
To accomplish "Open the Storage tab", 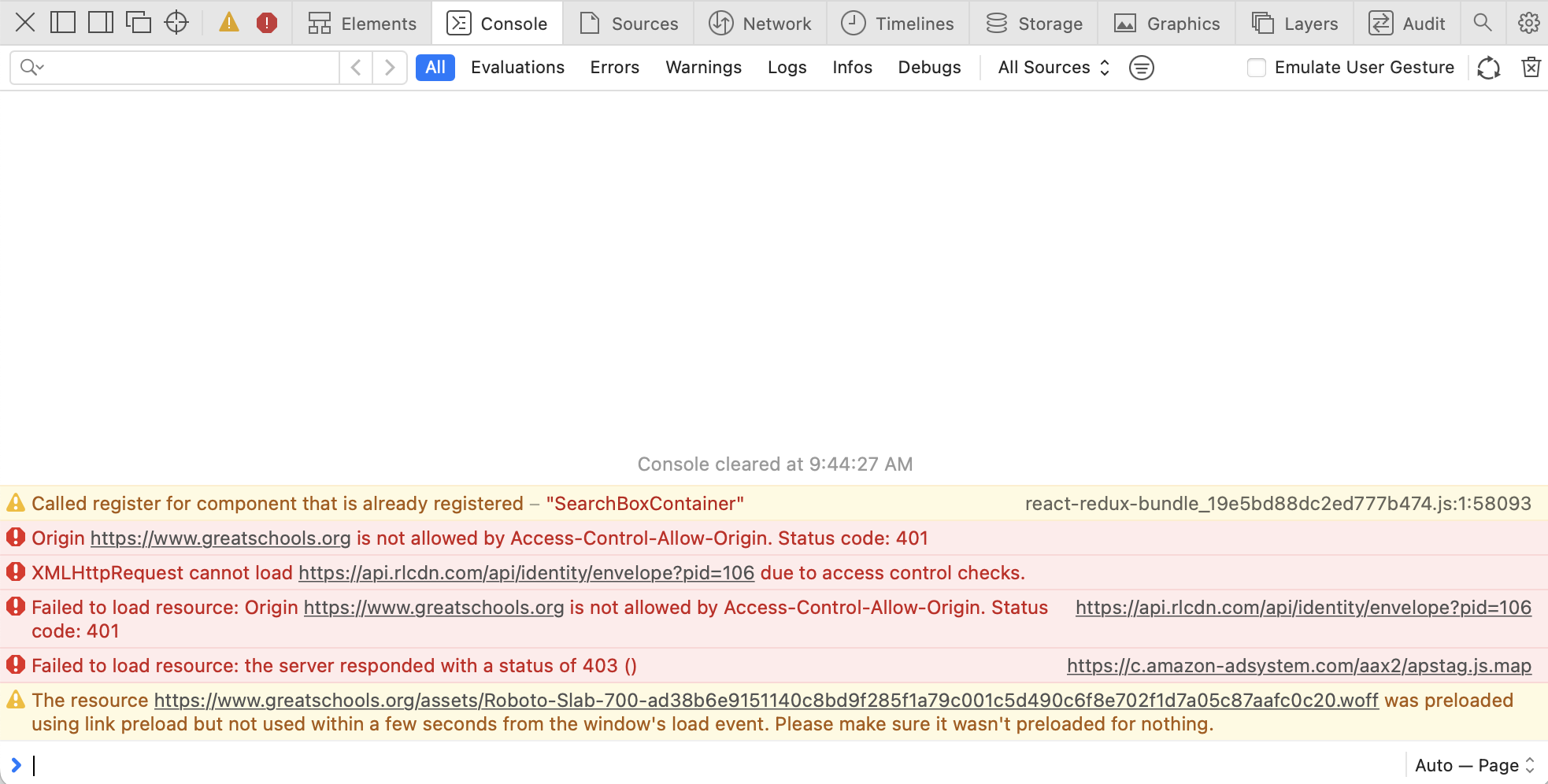I will click(1035, 24).
